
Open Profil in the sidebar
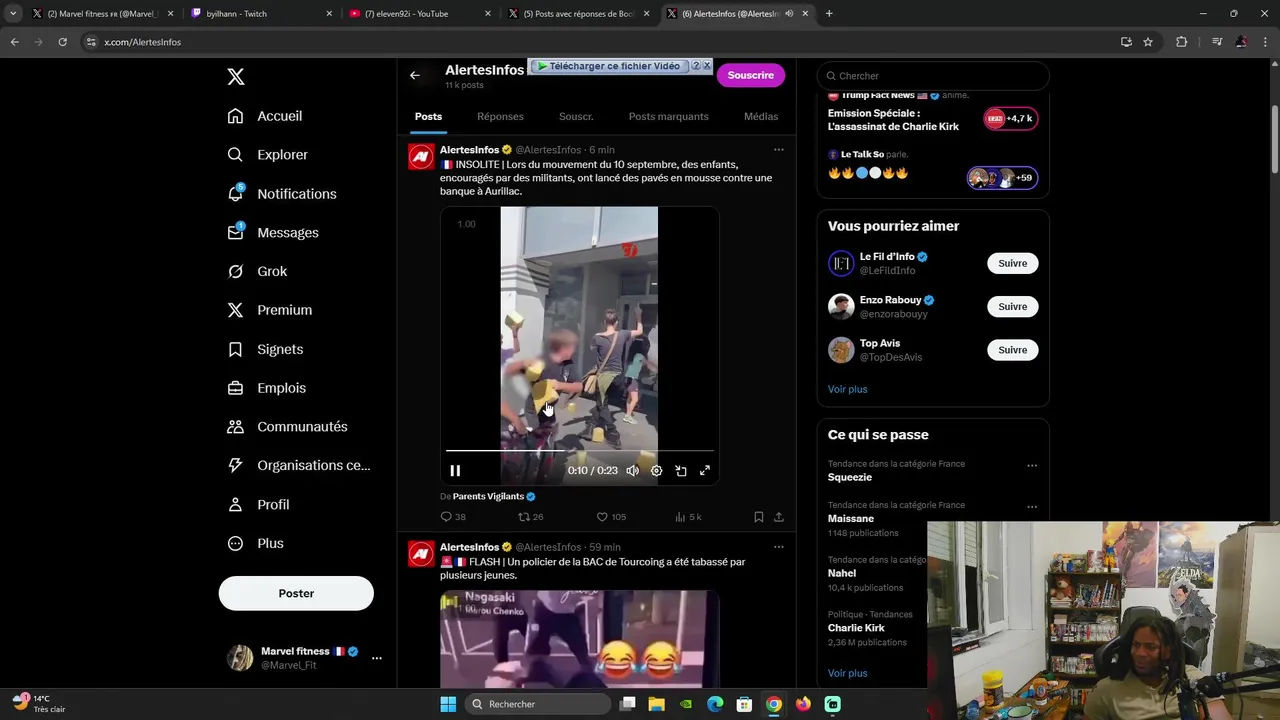[258, 504]
